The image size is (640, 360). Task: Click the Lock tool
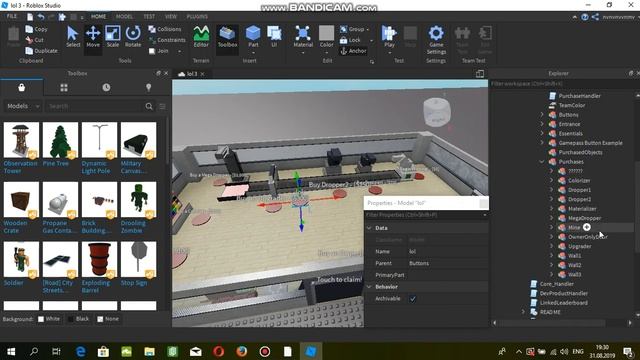click(351, 40)
